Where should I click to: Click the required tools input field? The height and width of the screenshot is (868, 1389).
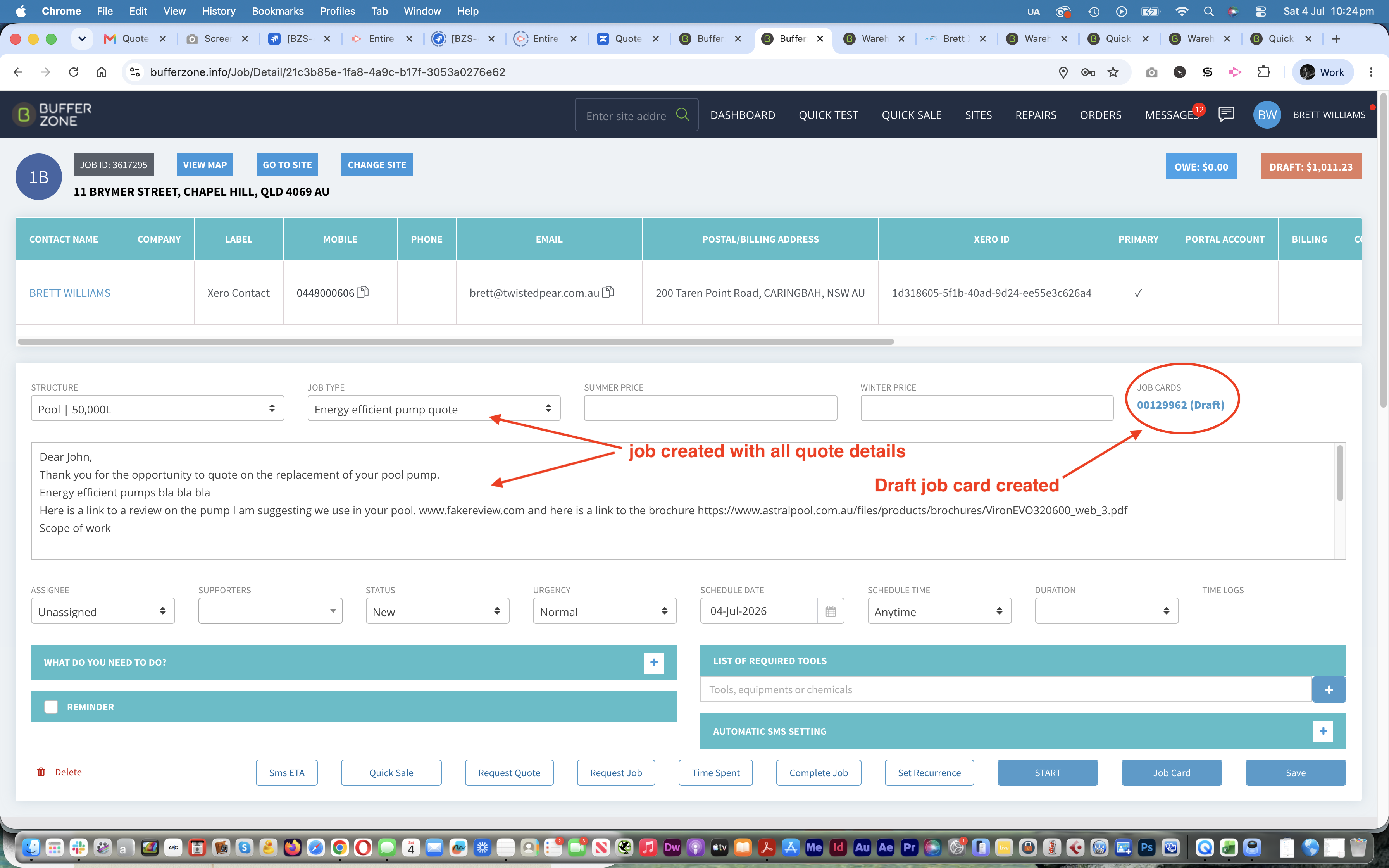[x=1006, y=689]
